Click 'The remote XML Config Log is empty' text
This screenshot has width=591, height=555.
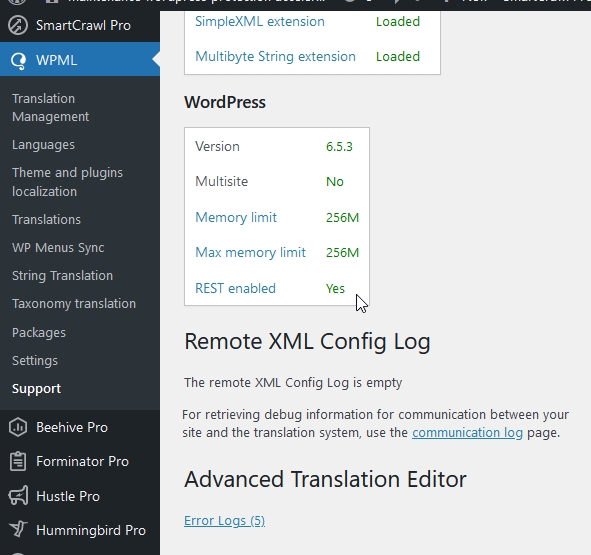tap(293, 383)
